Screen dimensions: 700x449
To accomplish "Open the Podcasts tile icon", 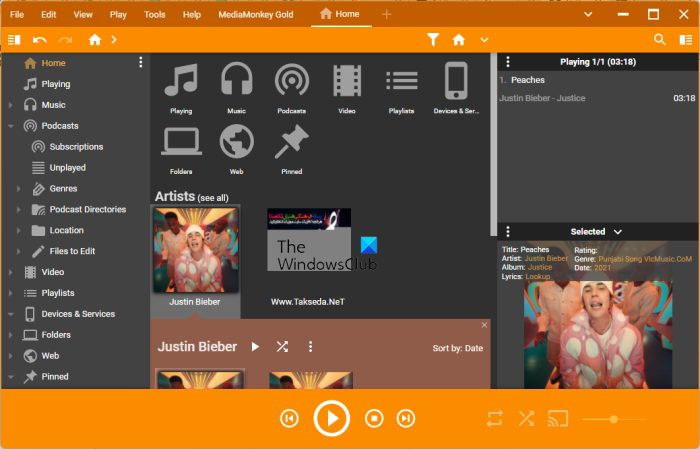I will pos(292,83).
